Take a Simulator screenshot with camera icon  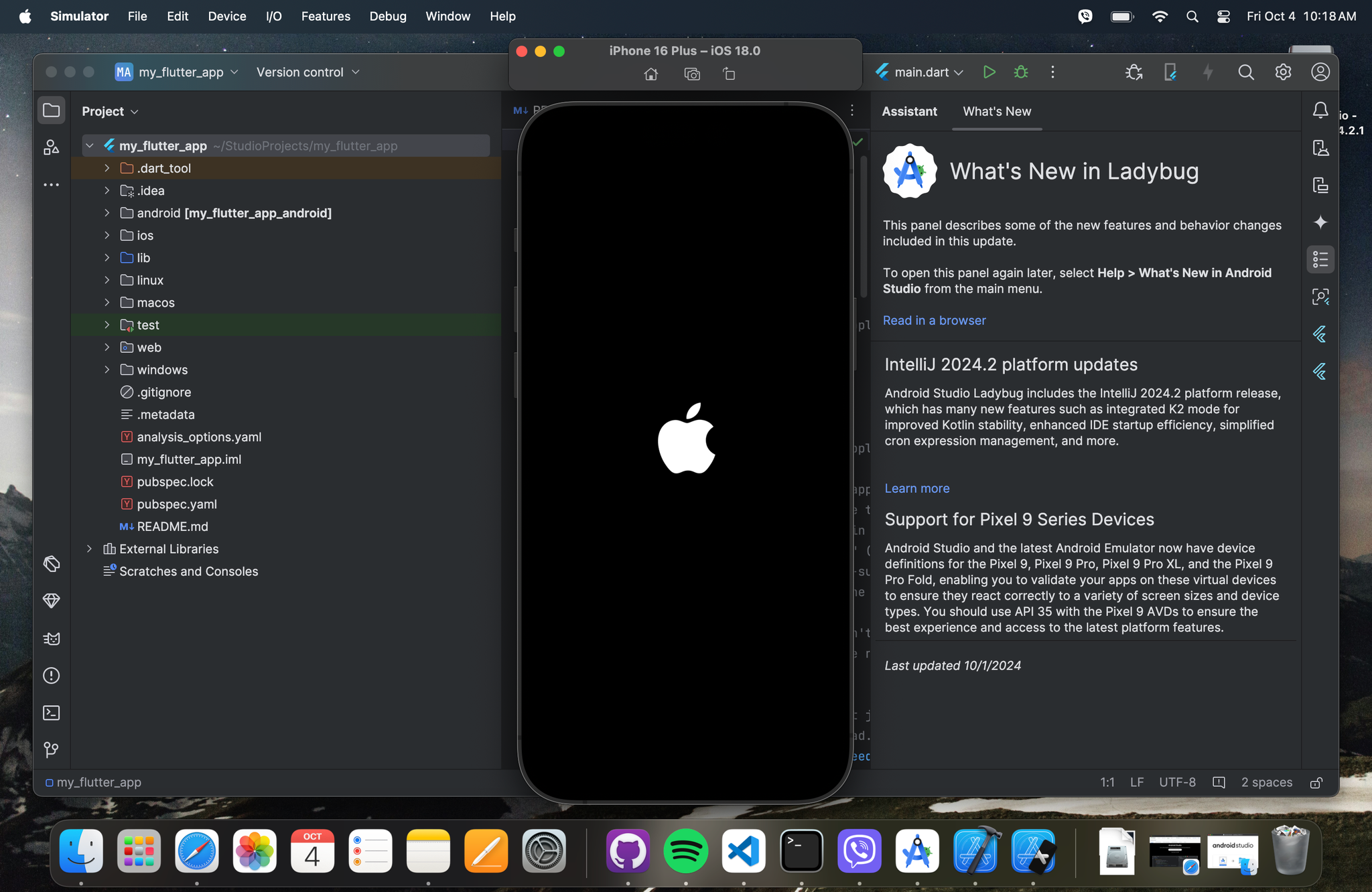pyautogui.click(x=692, y=74)
